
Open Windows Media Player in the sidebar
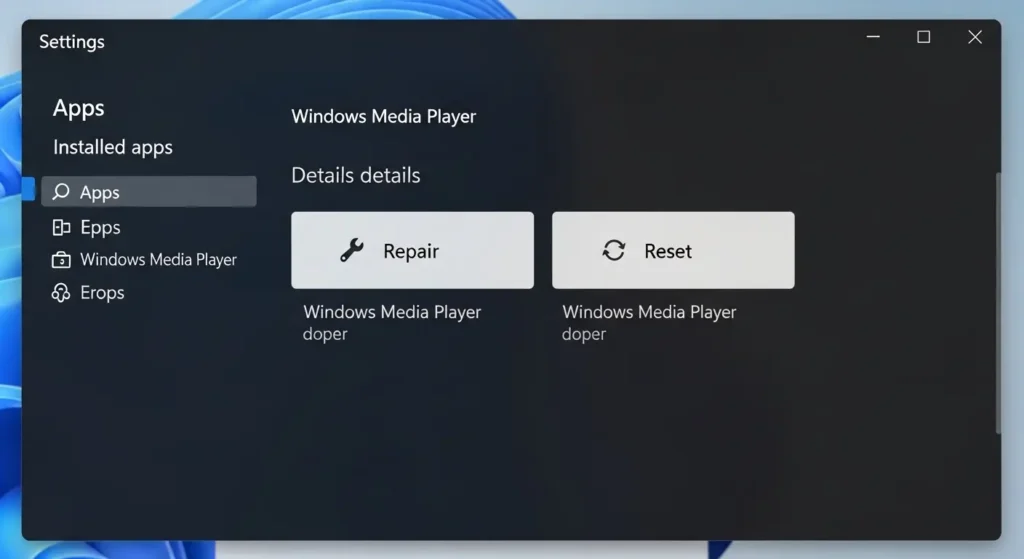click(x=144, y=260)
